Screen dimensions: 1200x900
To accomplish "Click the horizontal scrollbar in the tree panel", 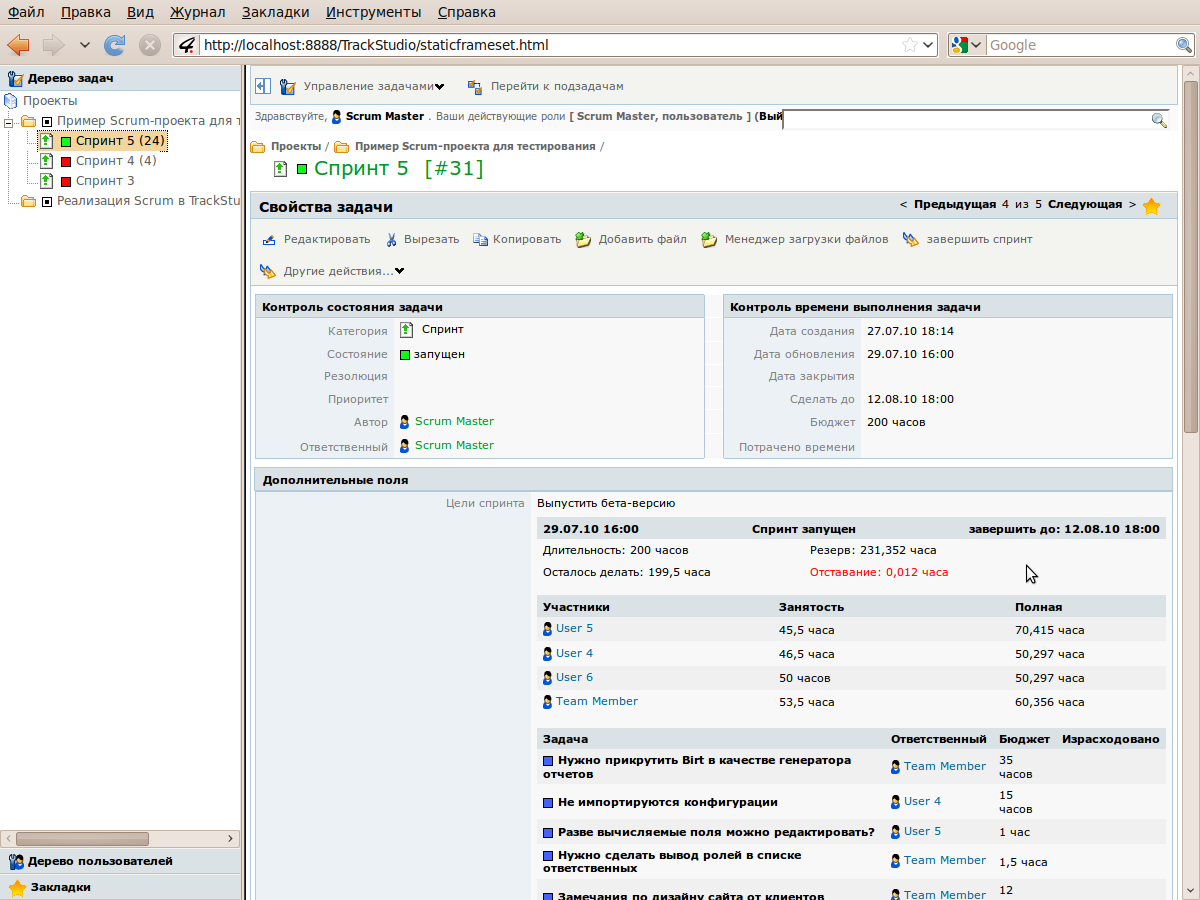I will (82, 839).
